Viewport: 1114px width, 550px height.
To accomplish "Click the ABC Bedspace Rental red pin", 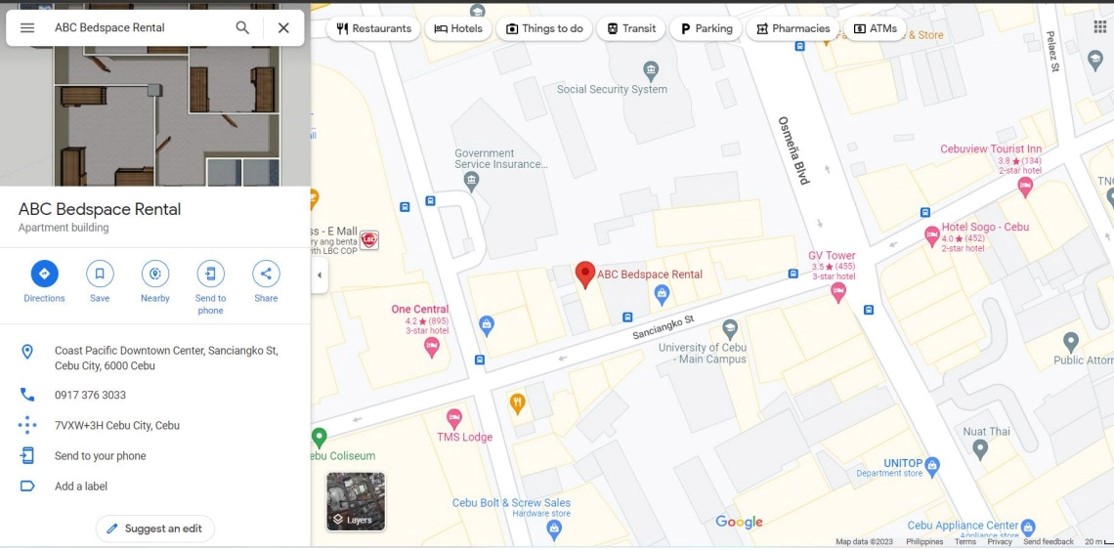I will point(585,274).
